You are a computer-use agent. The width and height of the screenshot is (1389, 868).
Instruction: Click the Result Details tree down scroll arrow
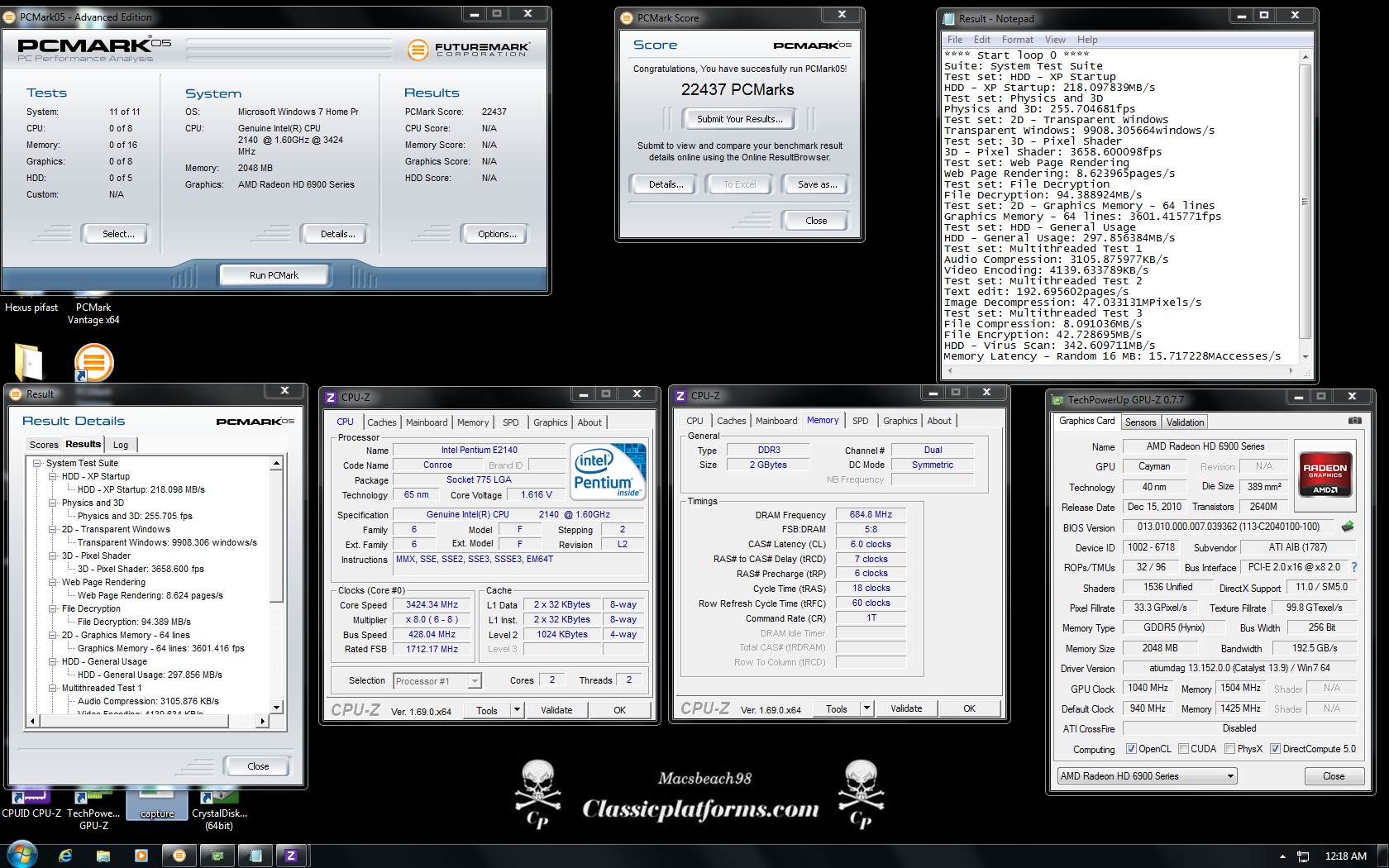(x=277, y=708)
